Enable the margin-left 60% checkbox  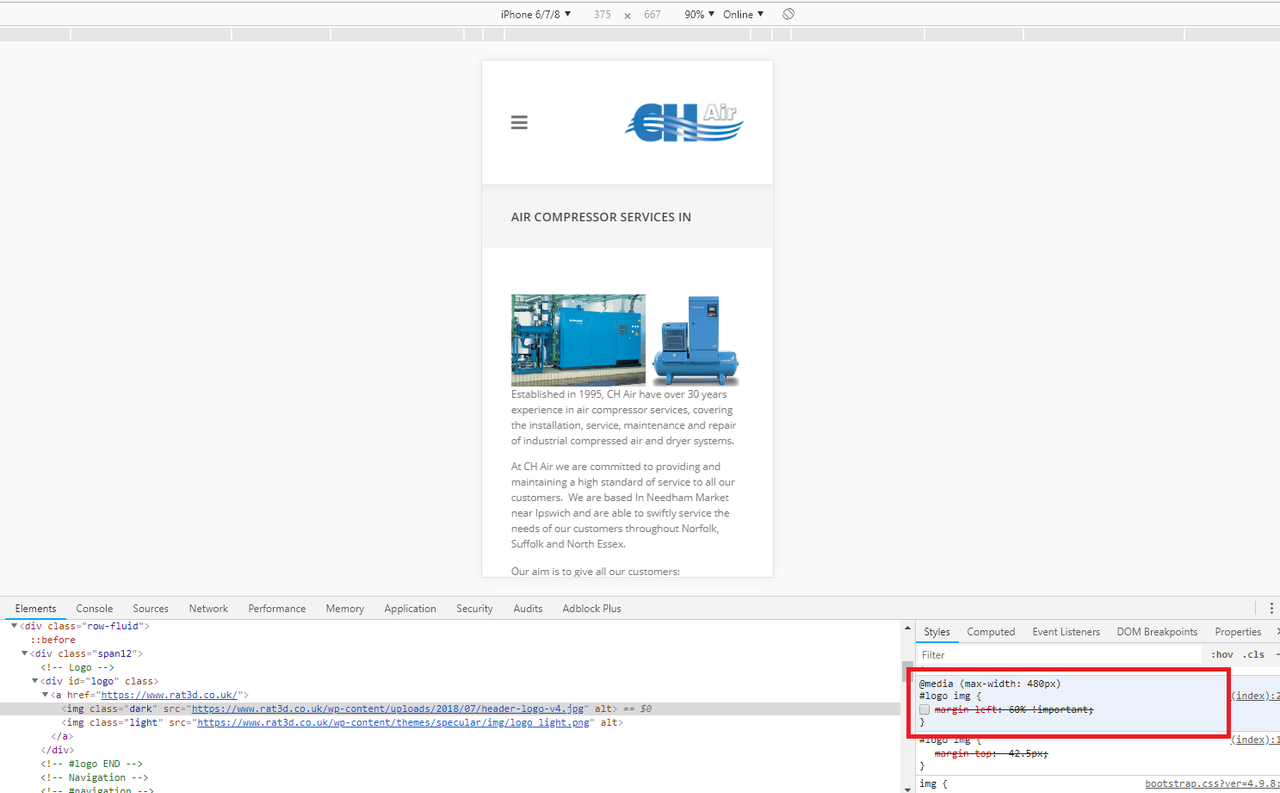925,710
